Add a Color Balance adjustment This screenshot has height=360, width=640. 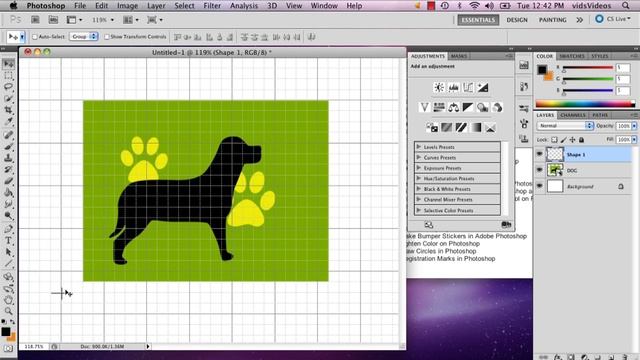[453, 107]
